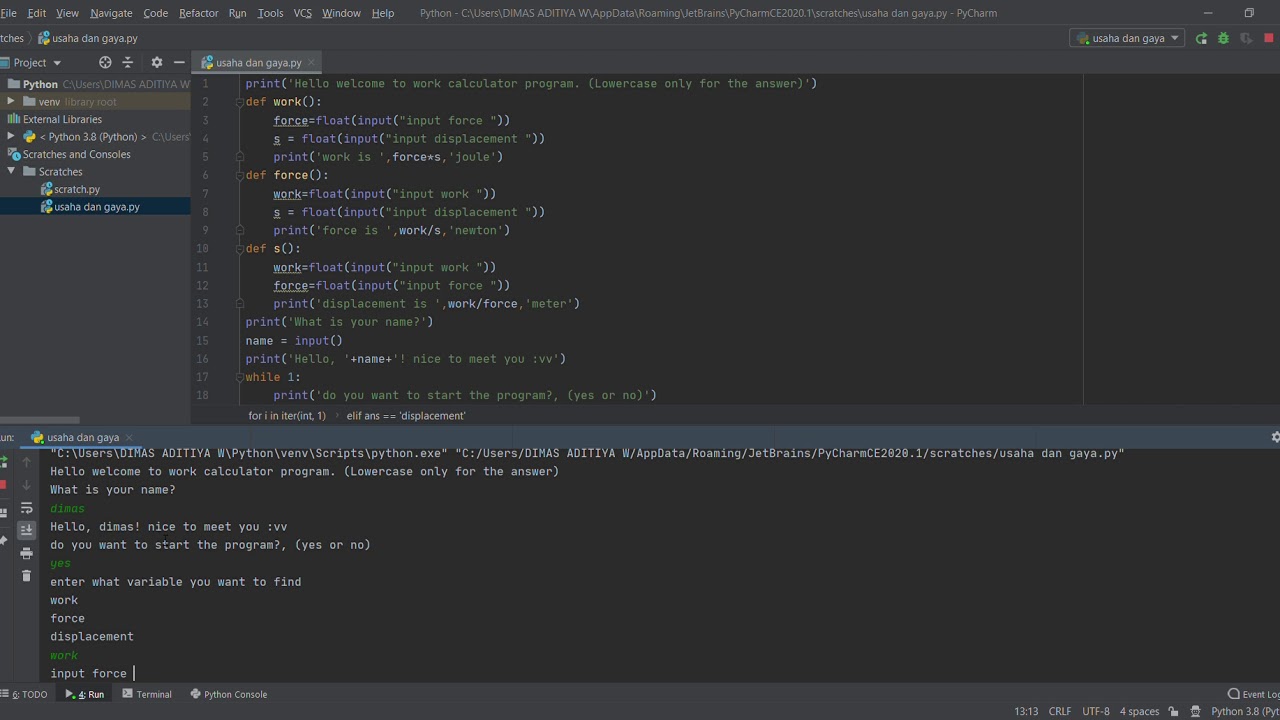
Task: Select the 4: Run tool window button
Action: (85, 694)
